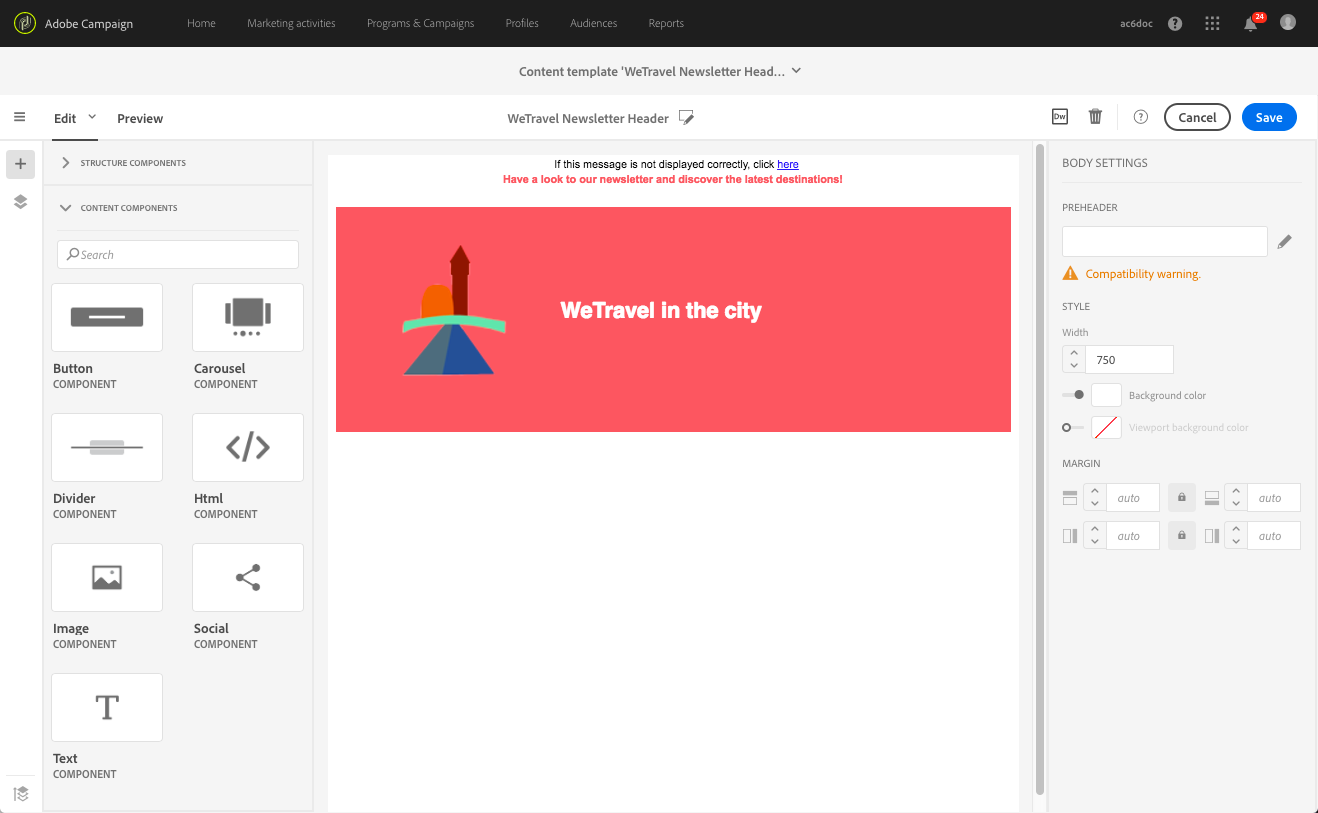Open Programs & Campaigns menu
1318x813 pixels.
pos(420,23)
